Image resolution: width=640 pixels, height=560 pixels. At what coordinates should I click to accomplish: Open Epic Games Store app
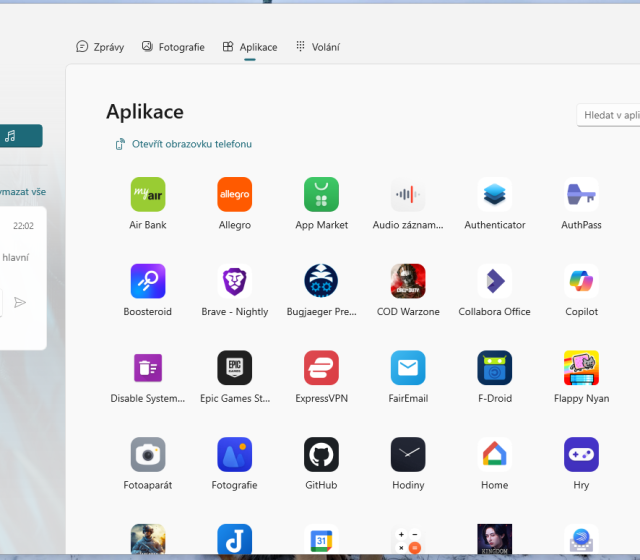point(235,368)
